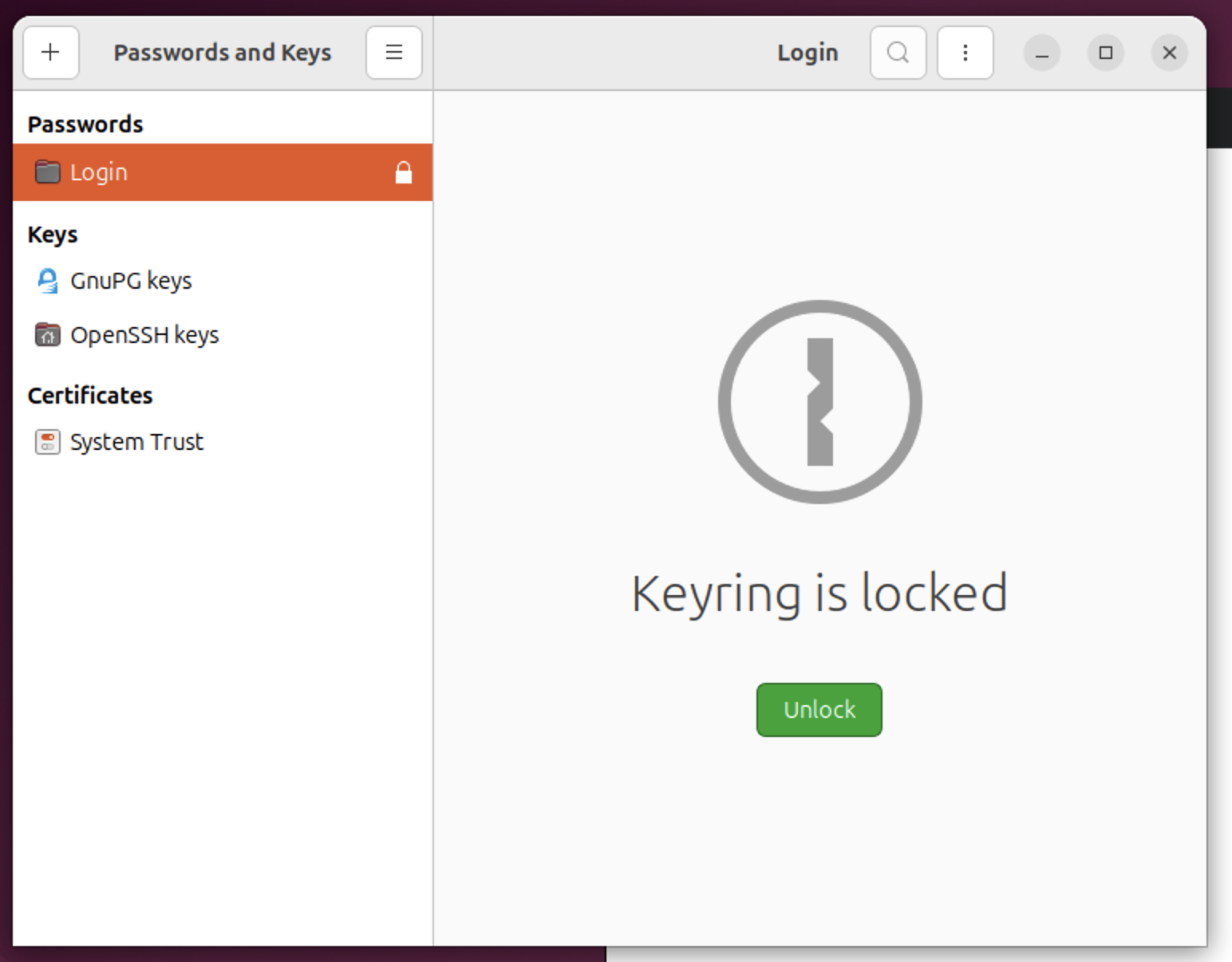
Task: Maximize the Passwords and Keys window
Action: coord(1105,53)
